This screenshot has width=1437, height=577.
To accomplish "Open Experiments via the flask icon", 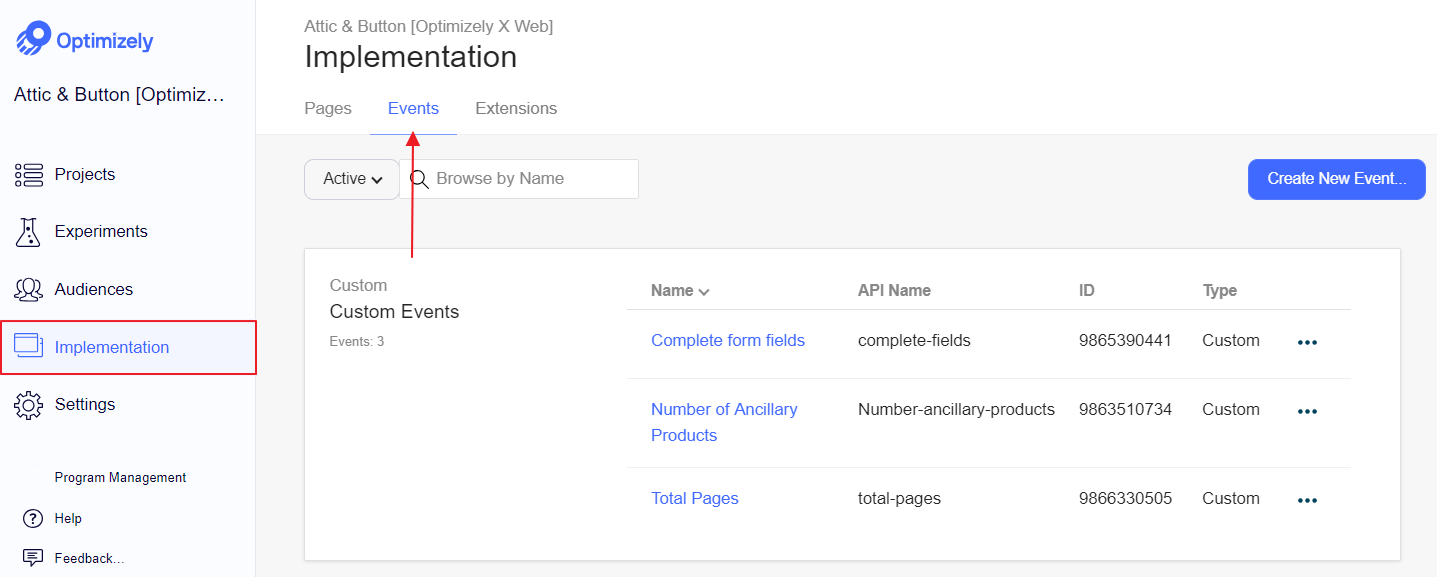I will [28, 232].
